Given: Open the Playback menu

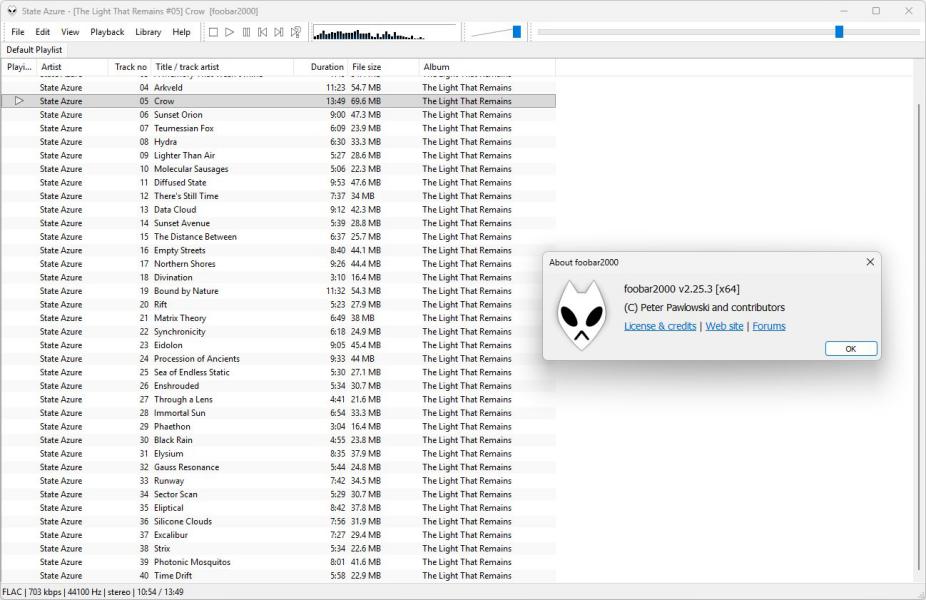Looking at the screenshot, I should [107, 32].
